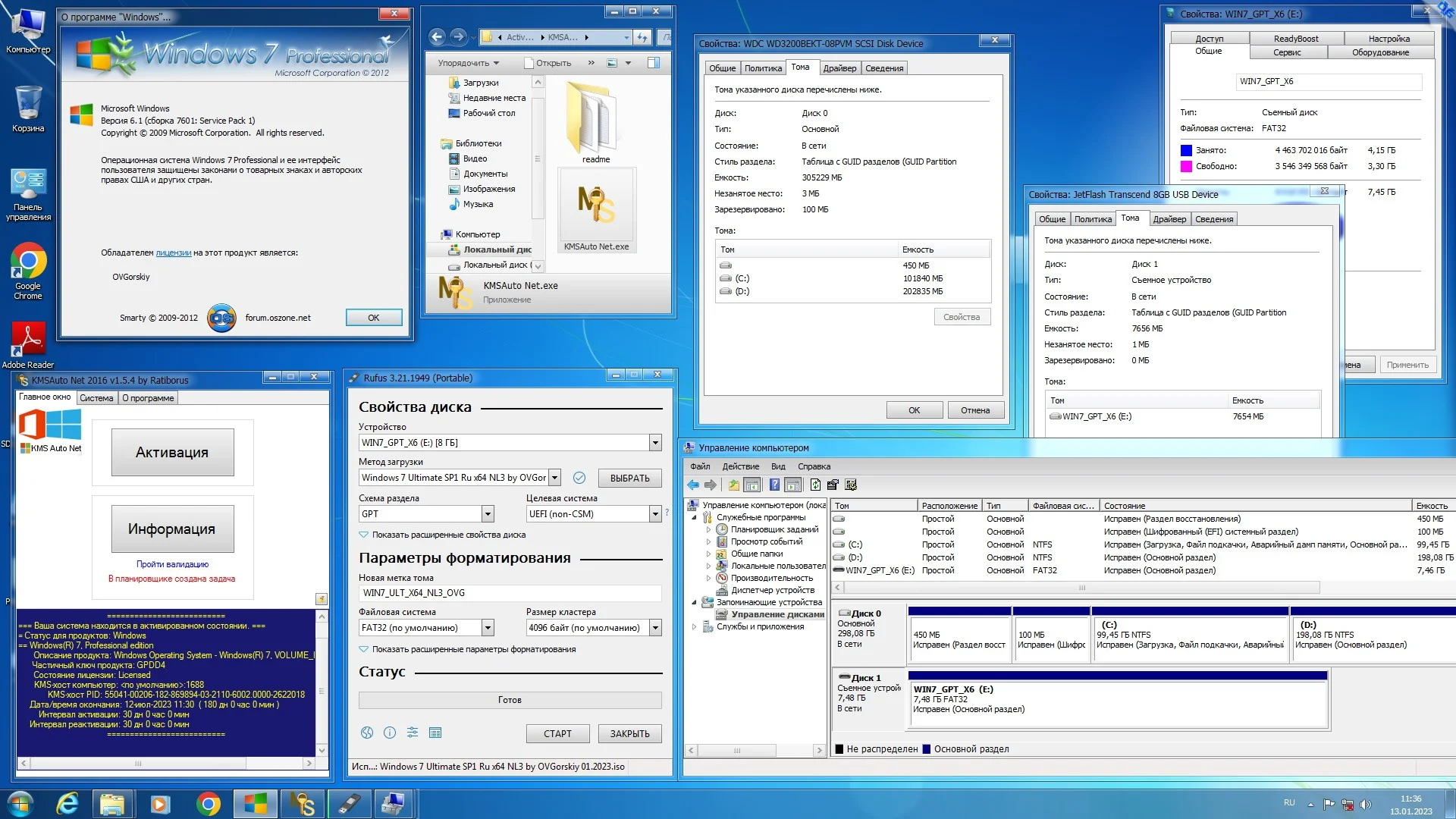Viewport: 1456px width, 819px height.
Task: Click the blue Занято color swatch
Action: coord(1186,150)
